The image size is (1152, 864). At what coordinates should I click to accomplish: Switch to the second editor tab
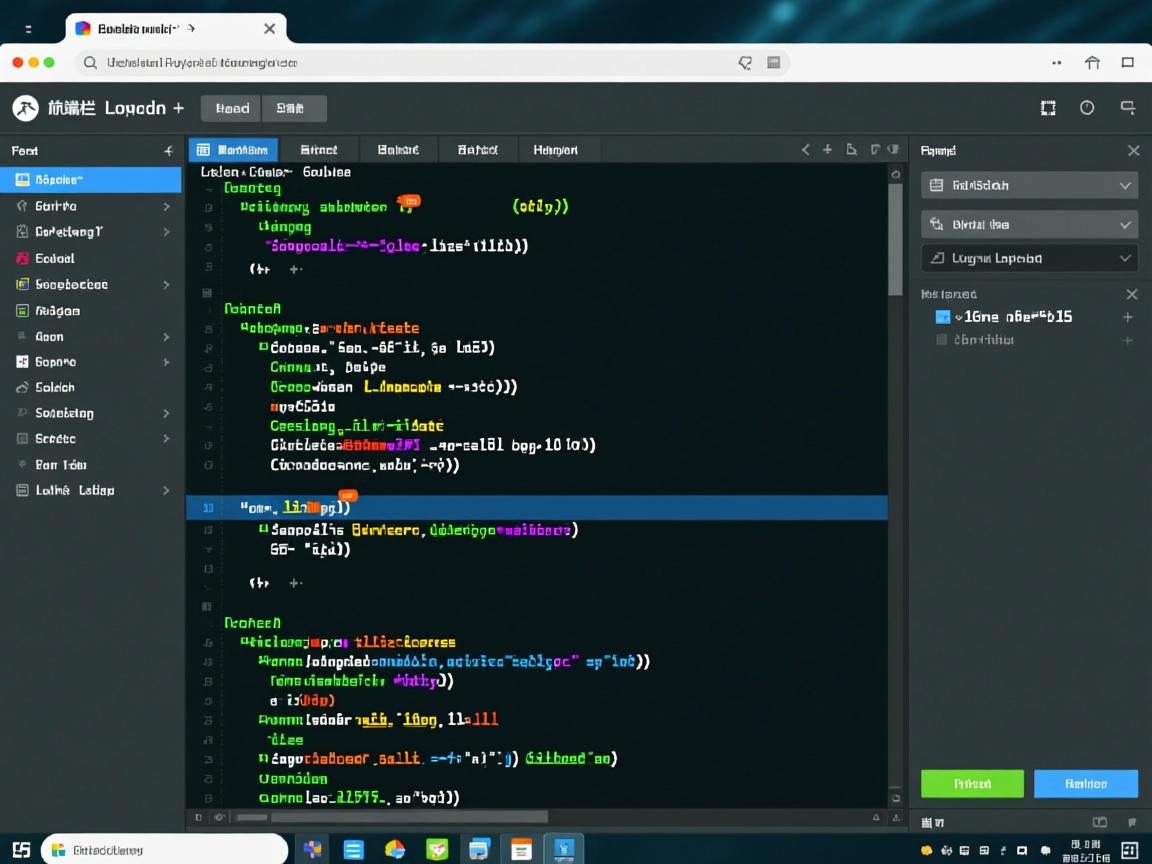pos(320,149)
